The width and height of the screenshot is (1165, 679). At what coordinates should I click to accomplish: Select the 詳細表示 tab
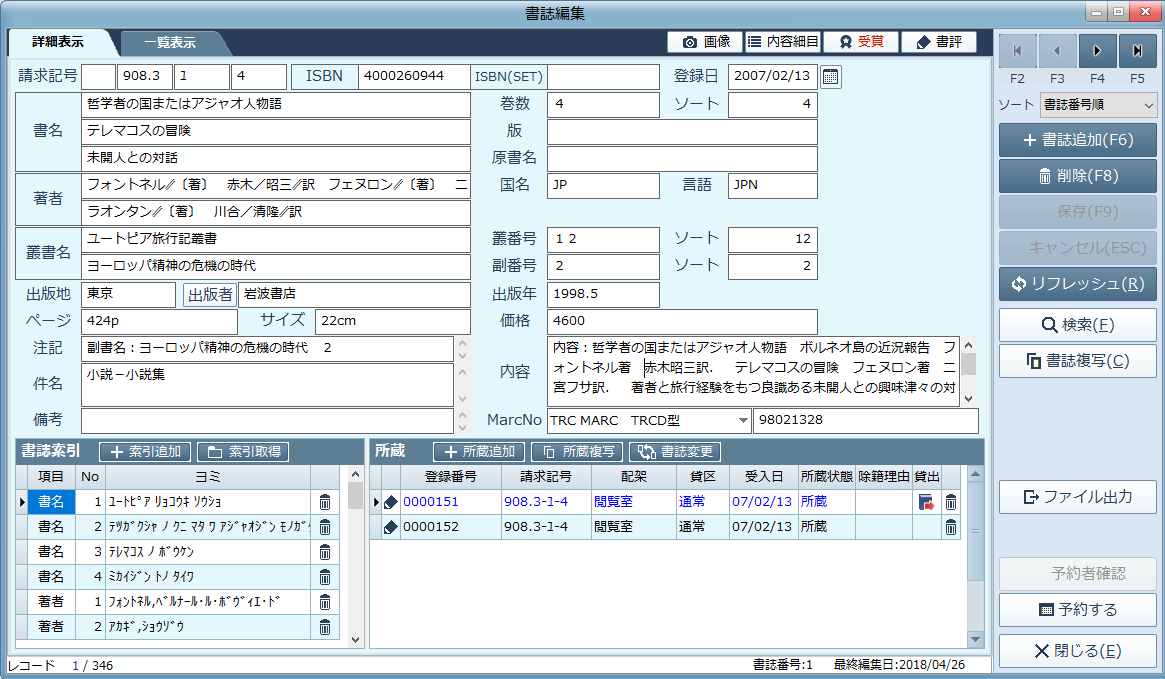pos(58,42)
